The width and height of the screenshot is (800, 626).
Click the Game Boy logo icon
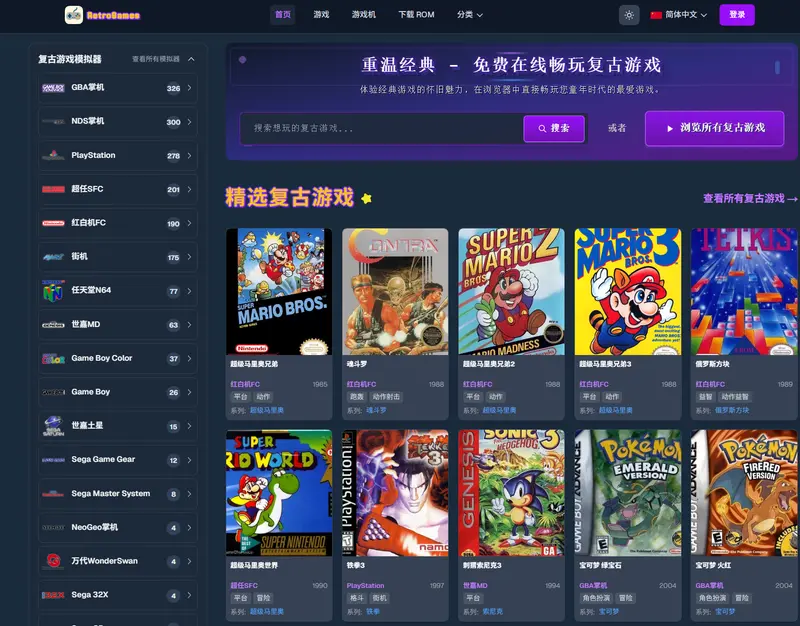coord(53,392)
